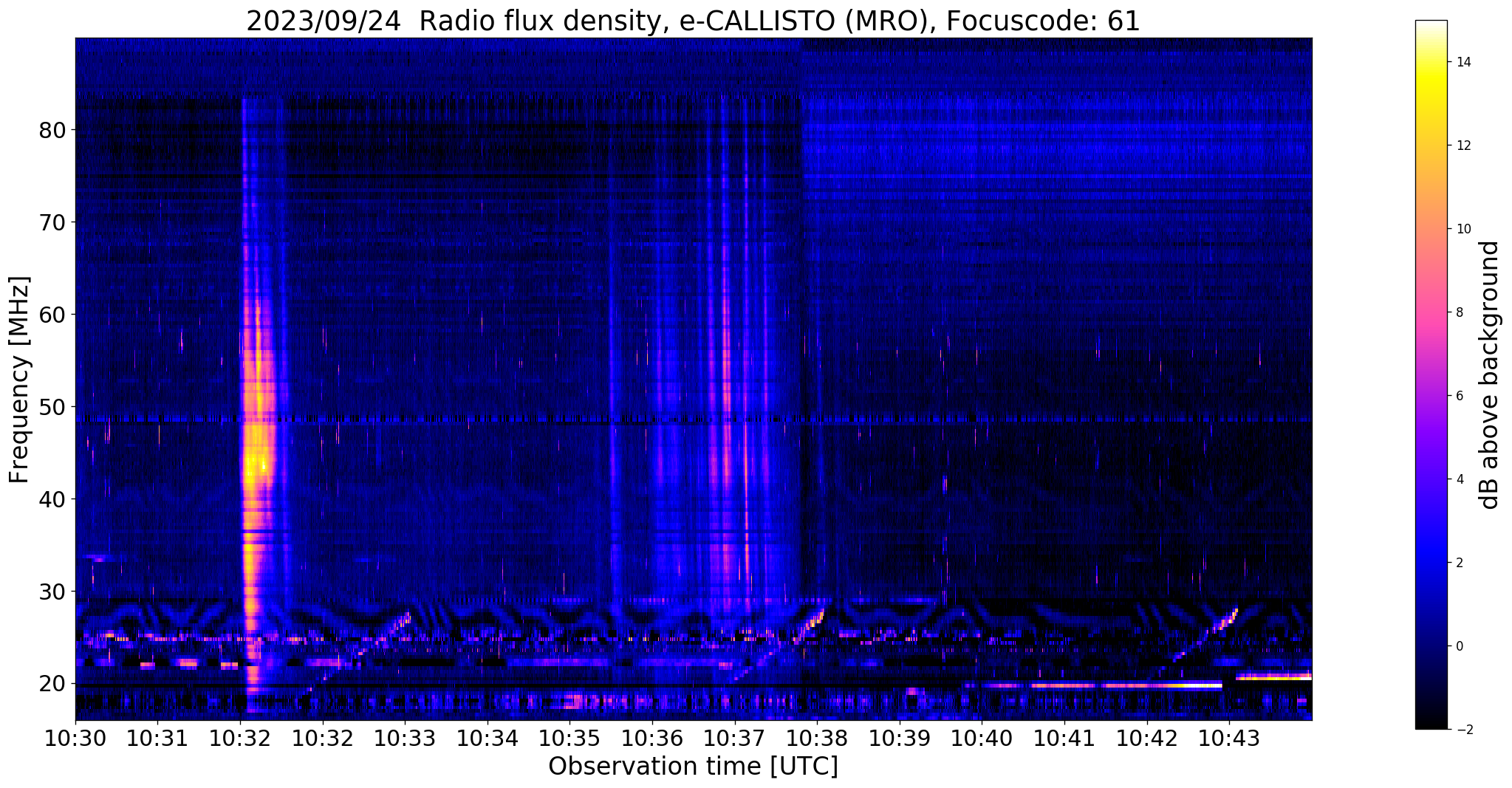The height and width of the screenshot is (788, 1512).
Task: Select the 10:43 time tick label
Action: (1229, 739)
